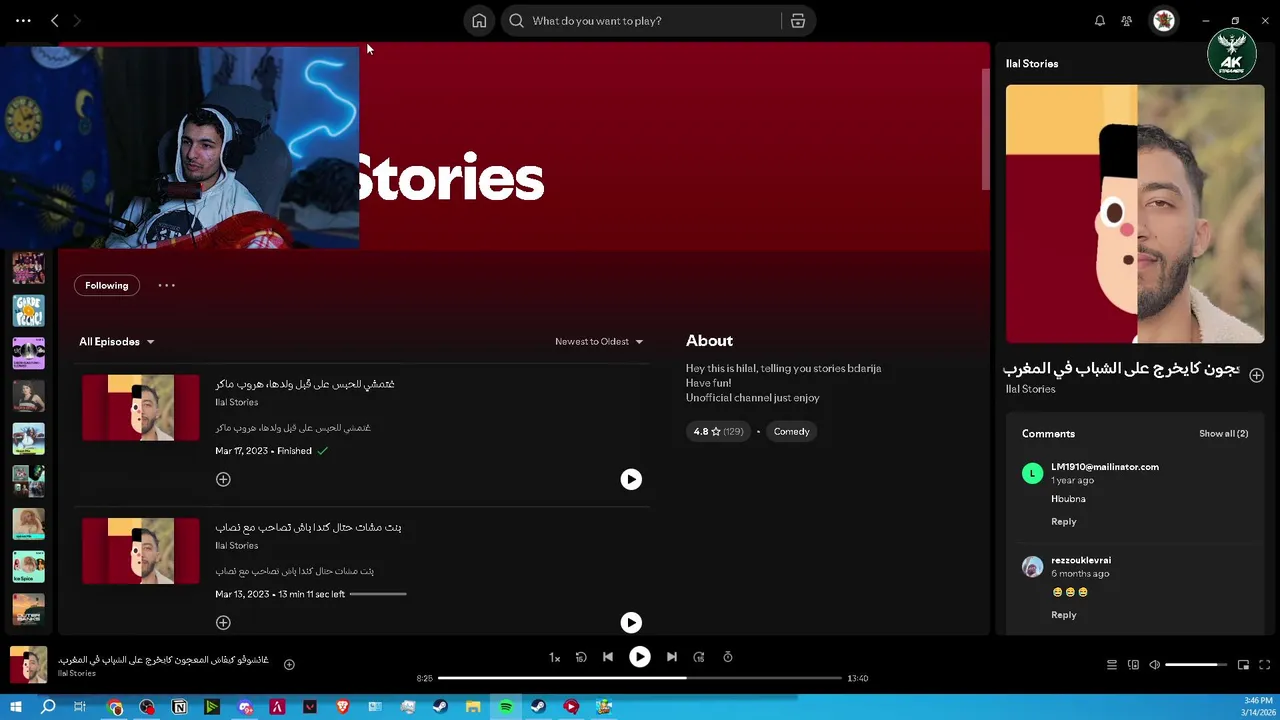Open Ilal Stories link in now-playing bar

coord(77,674)
